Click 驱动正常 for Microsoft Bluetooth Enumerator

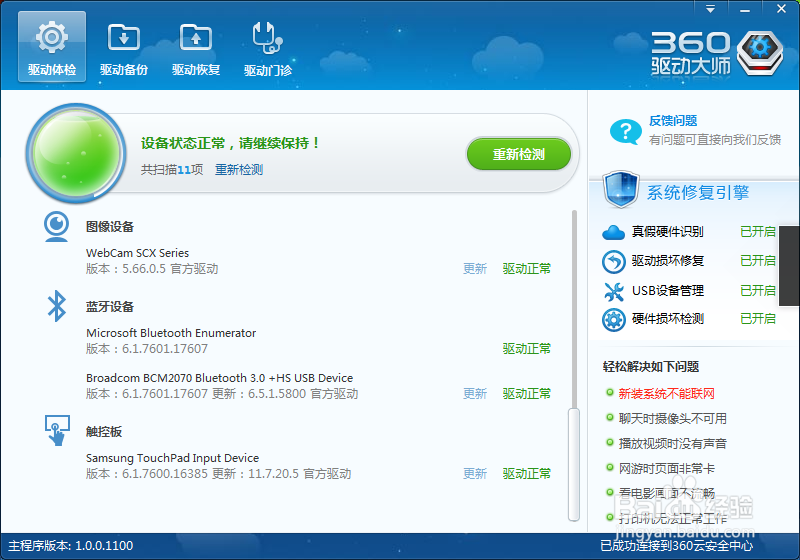527,349
